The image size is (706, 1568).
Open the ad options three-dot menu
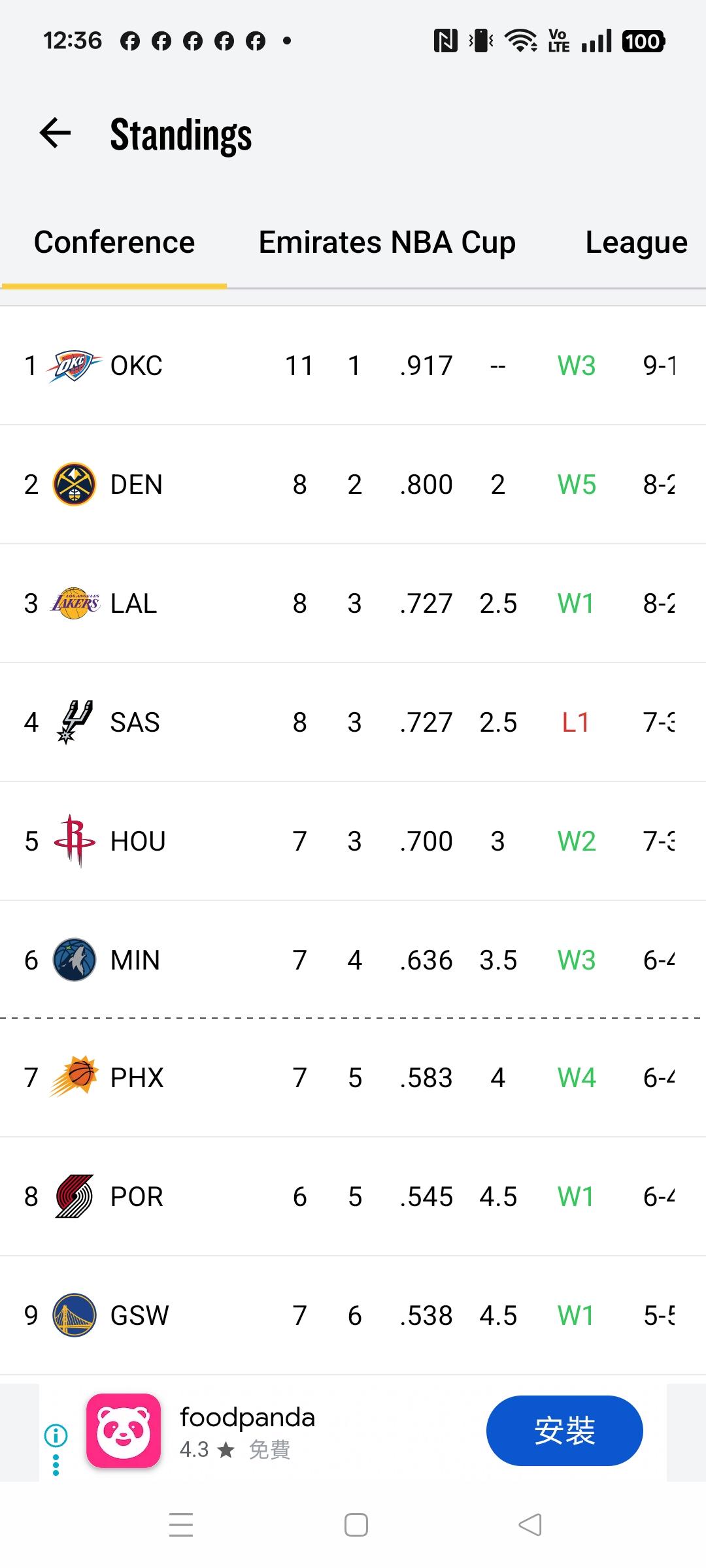click(56, 1465)
